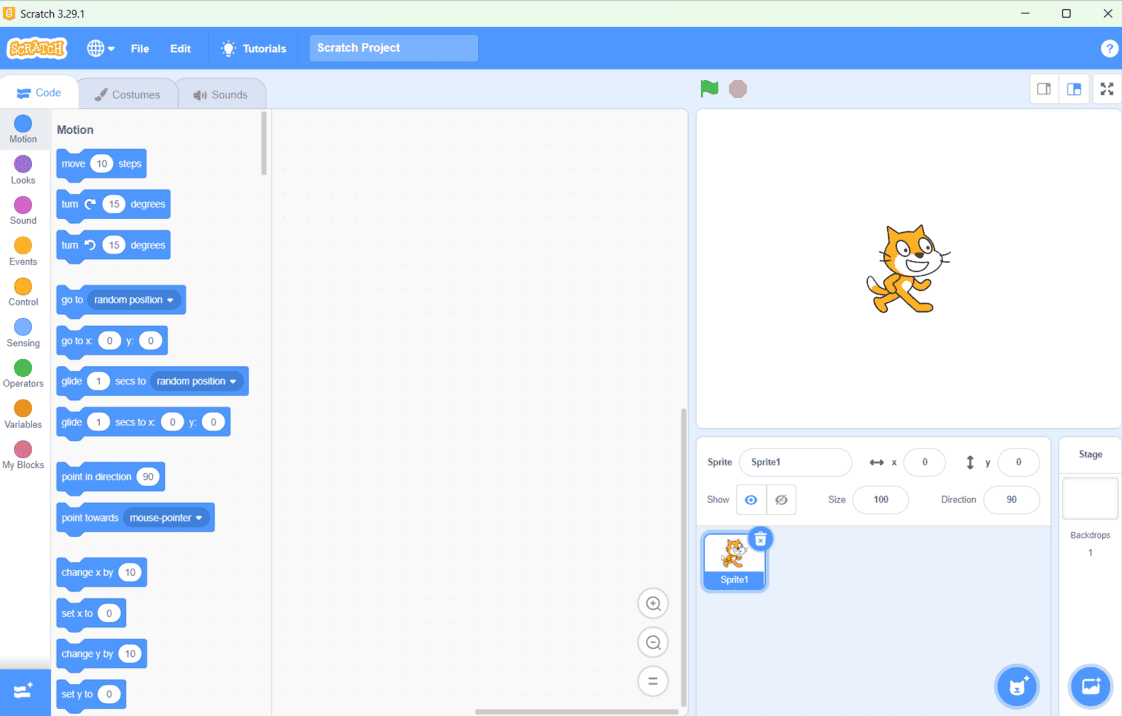Open the Choose a Sprite button

click(1017, 686)
